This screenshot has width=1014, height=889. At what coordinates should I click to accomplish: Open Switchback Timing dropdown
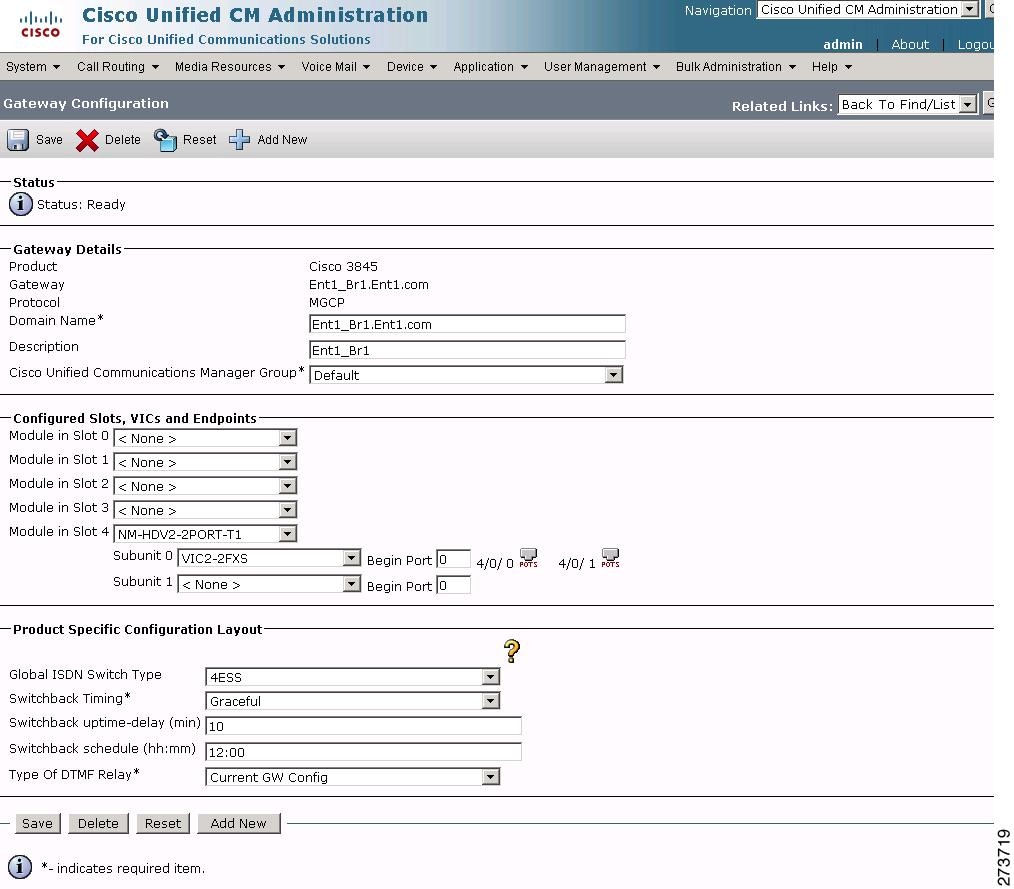(x=352, y=701)
